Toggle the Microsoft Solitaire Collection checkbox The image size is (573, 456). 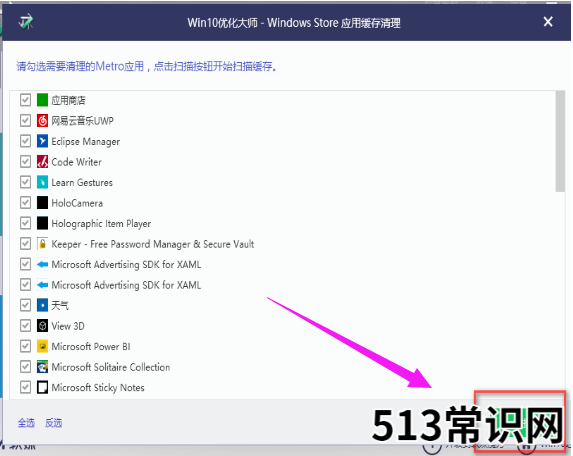[x=25, y=366]
